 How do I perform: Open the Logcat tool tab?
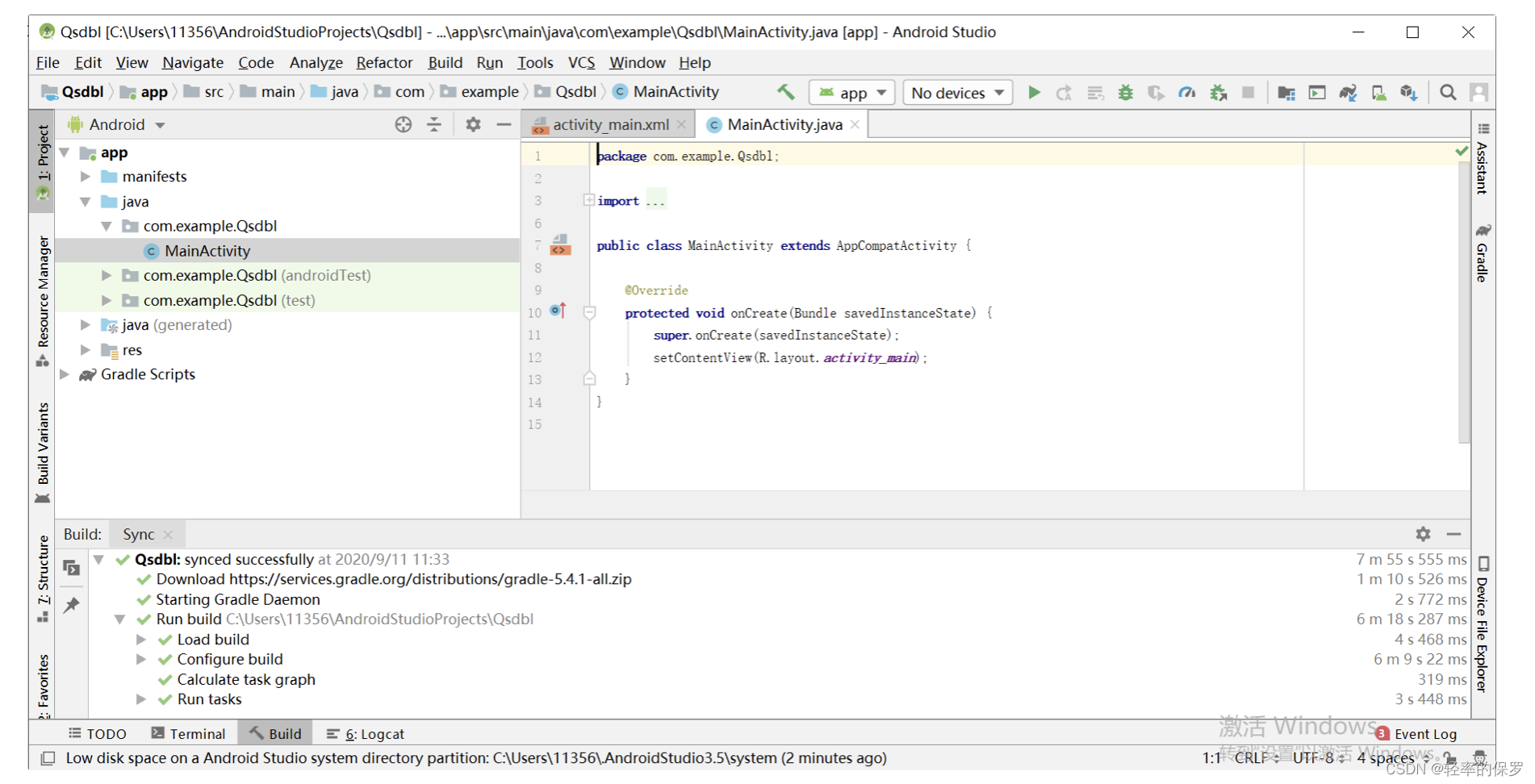pos(366,733)
